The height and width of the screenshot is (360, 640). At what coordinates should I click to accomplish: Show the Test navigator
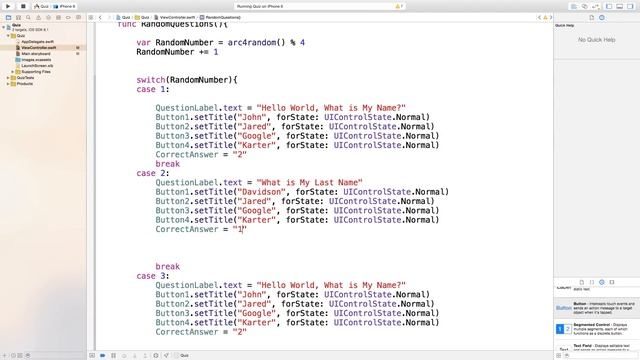point(48,18)
